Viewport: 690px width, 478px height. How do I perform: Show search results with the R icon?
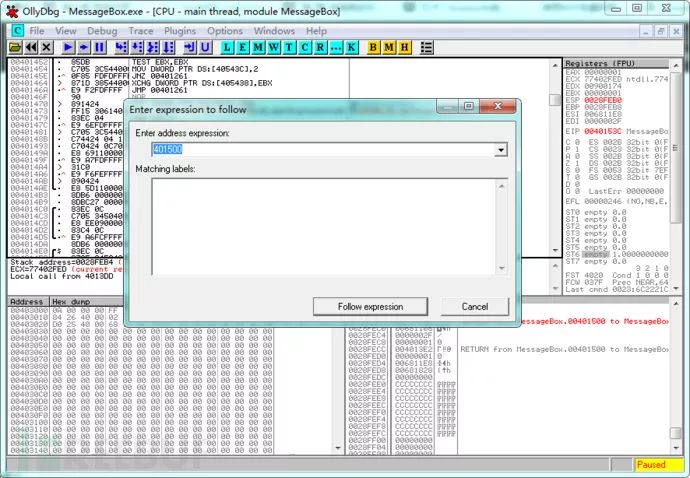[320, 47]
